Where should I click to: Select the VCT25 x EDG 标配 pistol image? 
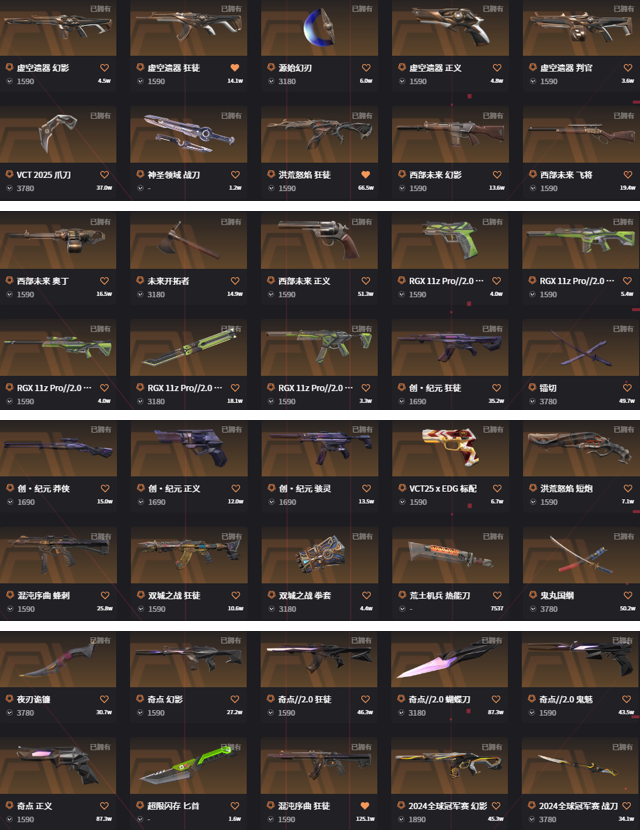450,448
